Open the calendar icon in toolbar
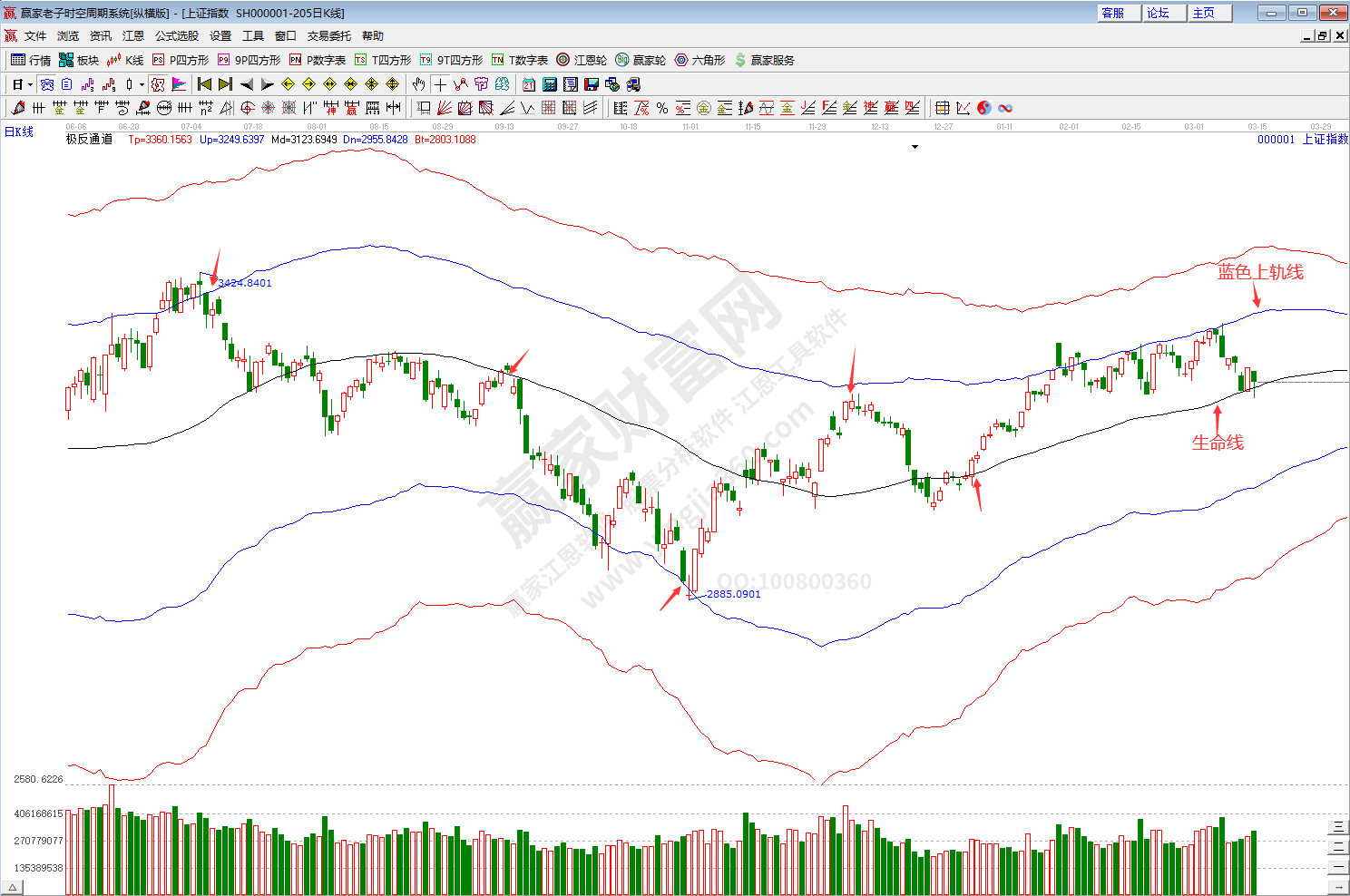The width and height of the screenshot is (1350, 896). pos(529,84)
